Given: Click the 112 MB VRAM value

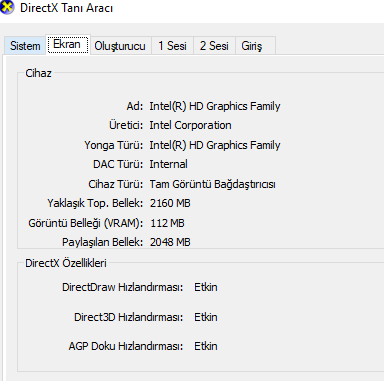Looking at the screenshot, I should pyautogui.click(x=167, y=223).
